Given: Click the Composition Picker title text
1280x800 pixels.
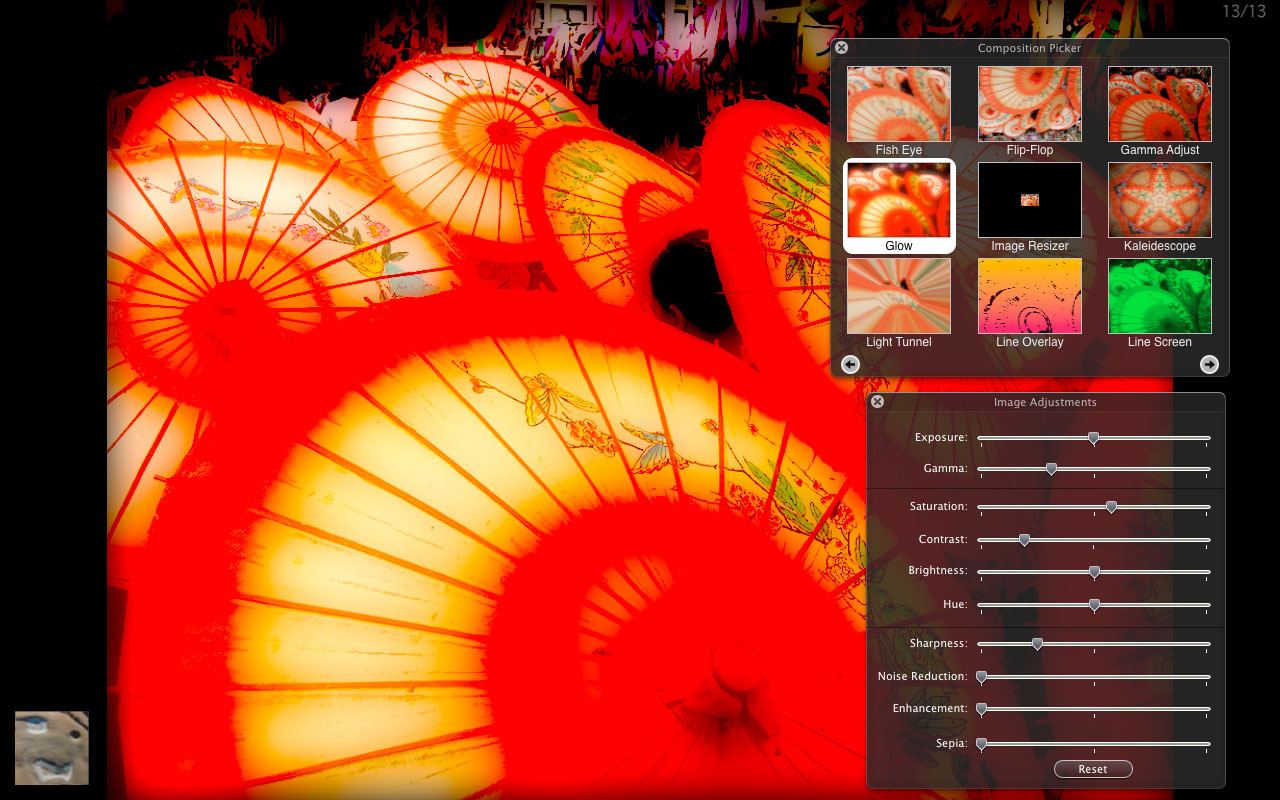Looking at the screenshot, I should [1029, 48].
